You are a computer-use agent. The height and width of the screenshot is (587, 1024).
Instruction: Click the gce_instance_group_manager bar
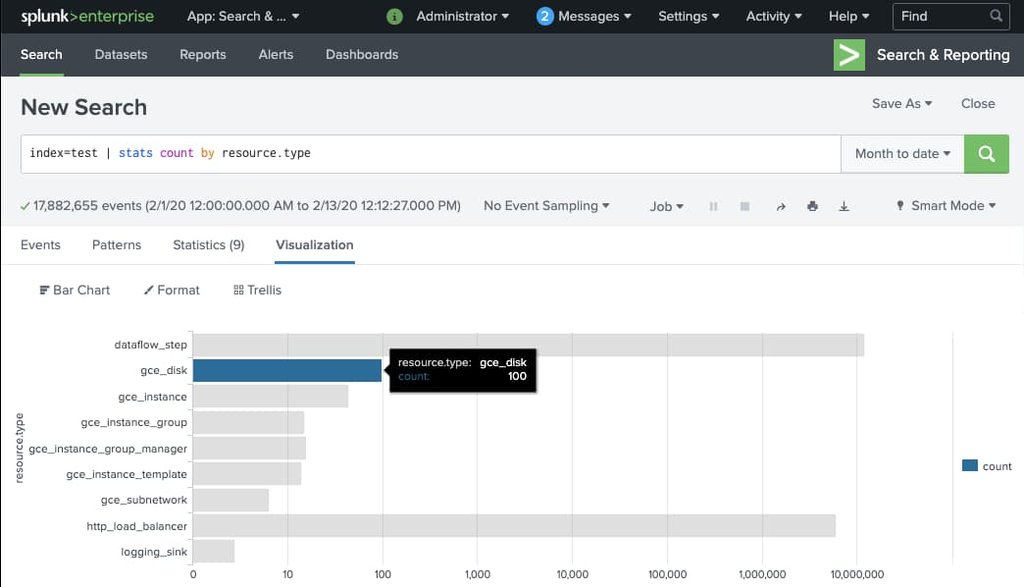click(x=249, y=449)
